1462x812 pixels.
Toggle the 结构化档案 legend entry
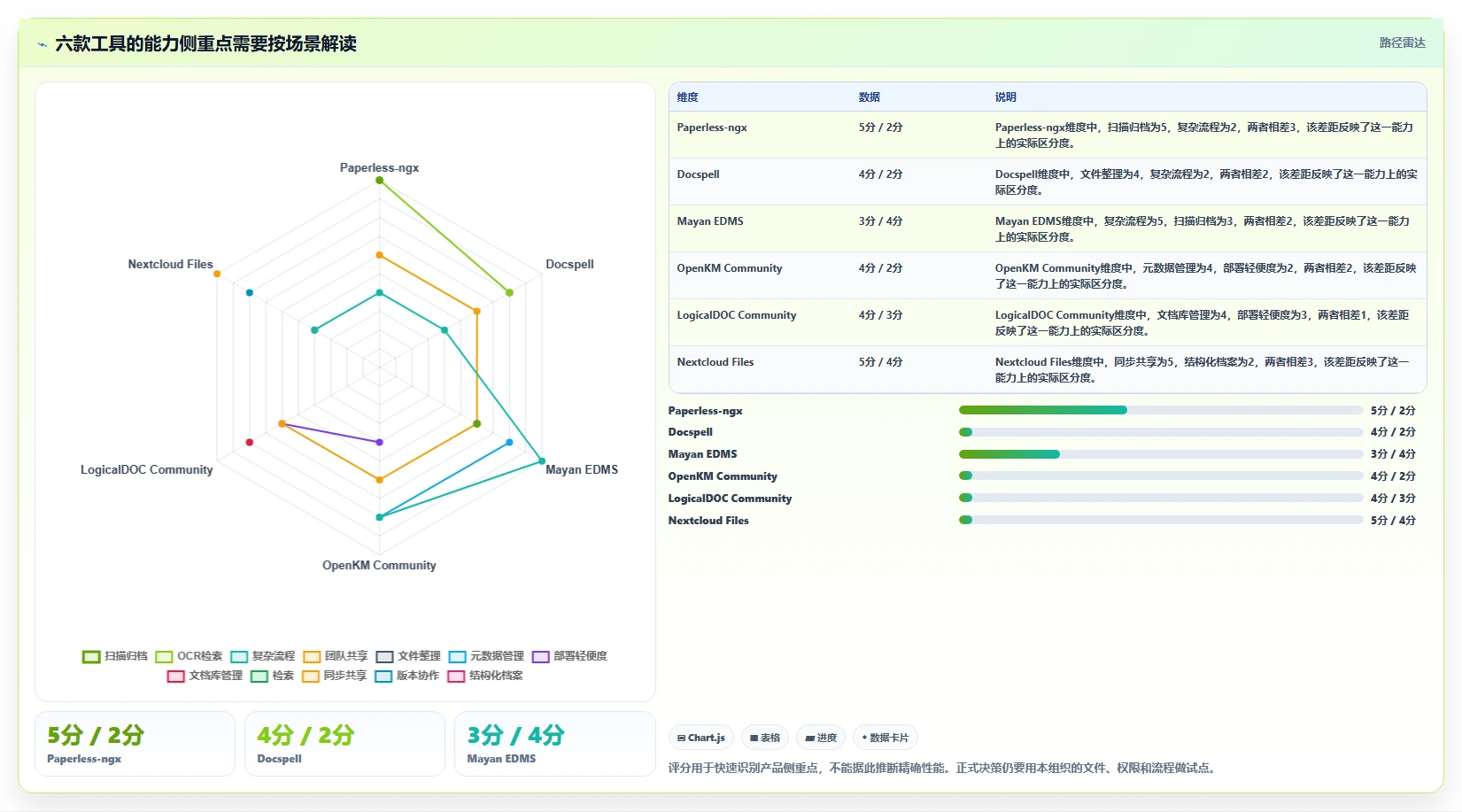click(x=485, y=676)
